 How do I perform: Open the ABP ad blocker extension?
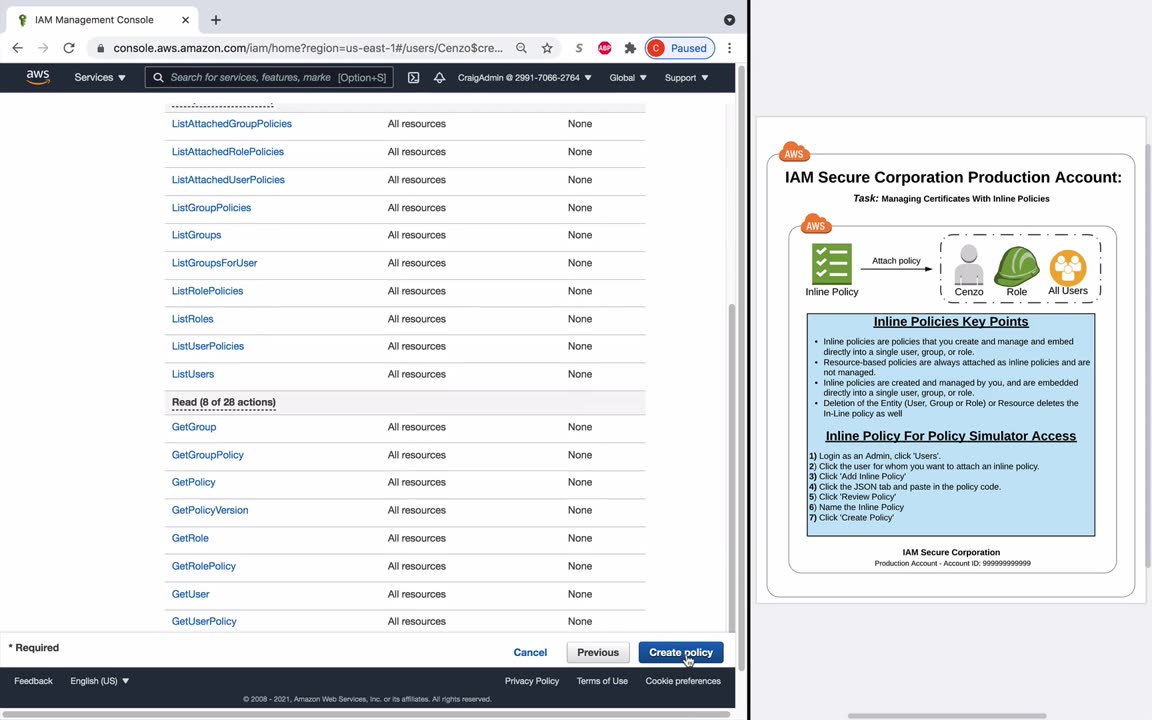click(605, 48)
